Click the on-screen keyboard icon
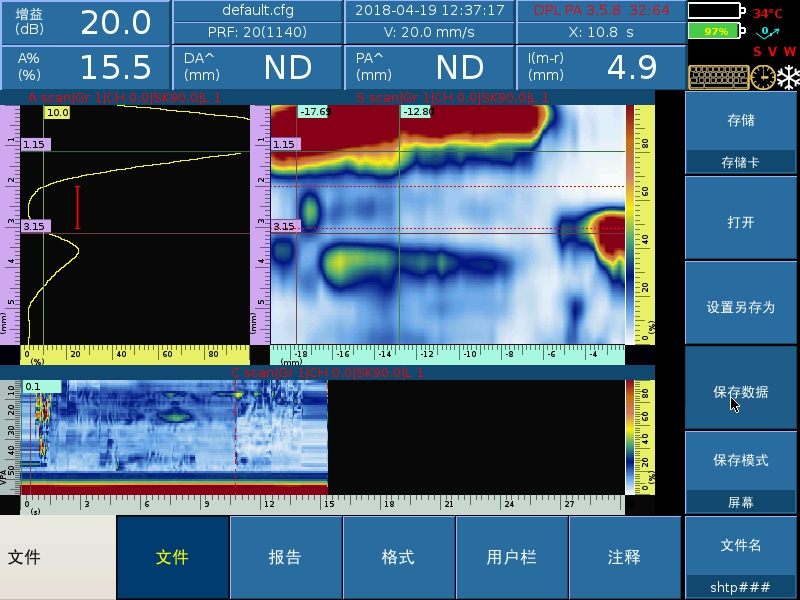Viewport: 800px width, 600px height. pos(717,77)
